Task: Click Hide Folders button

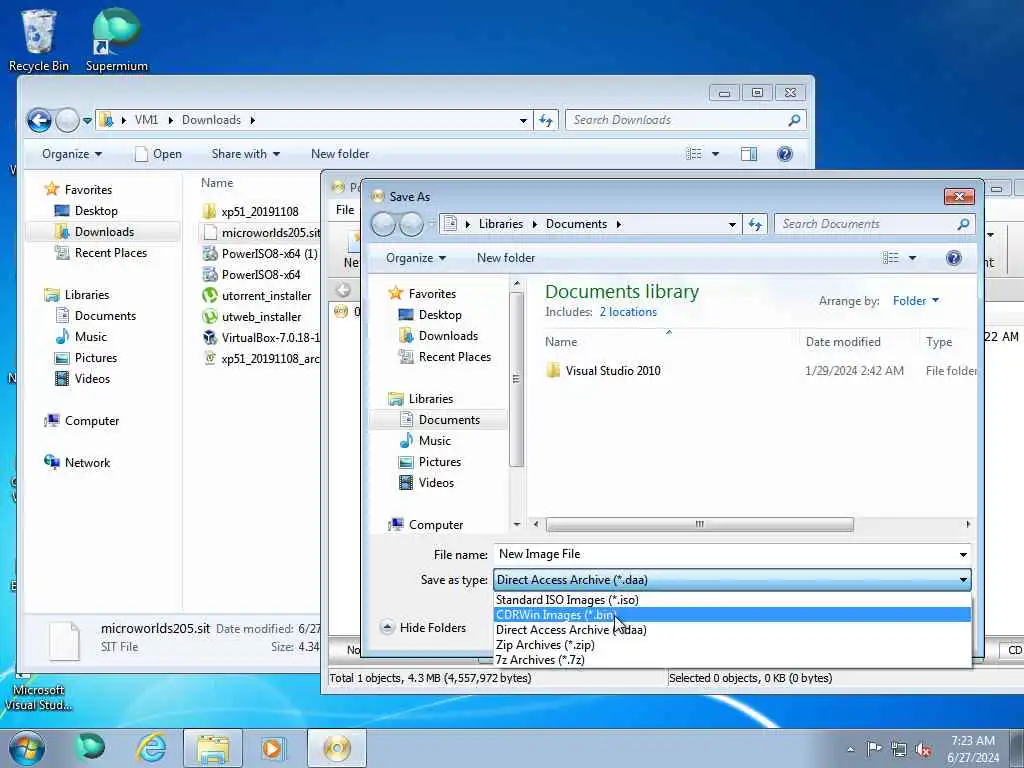Action: [x=423, y=628]
